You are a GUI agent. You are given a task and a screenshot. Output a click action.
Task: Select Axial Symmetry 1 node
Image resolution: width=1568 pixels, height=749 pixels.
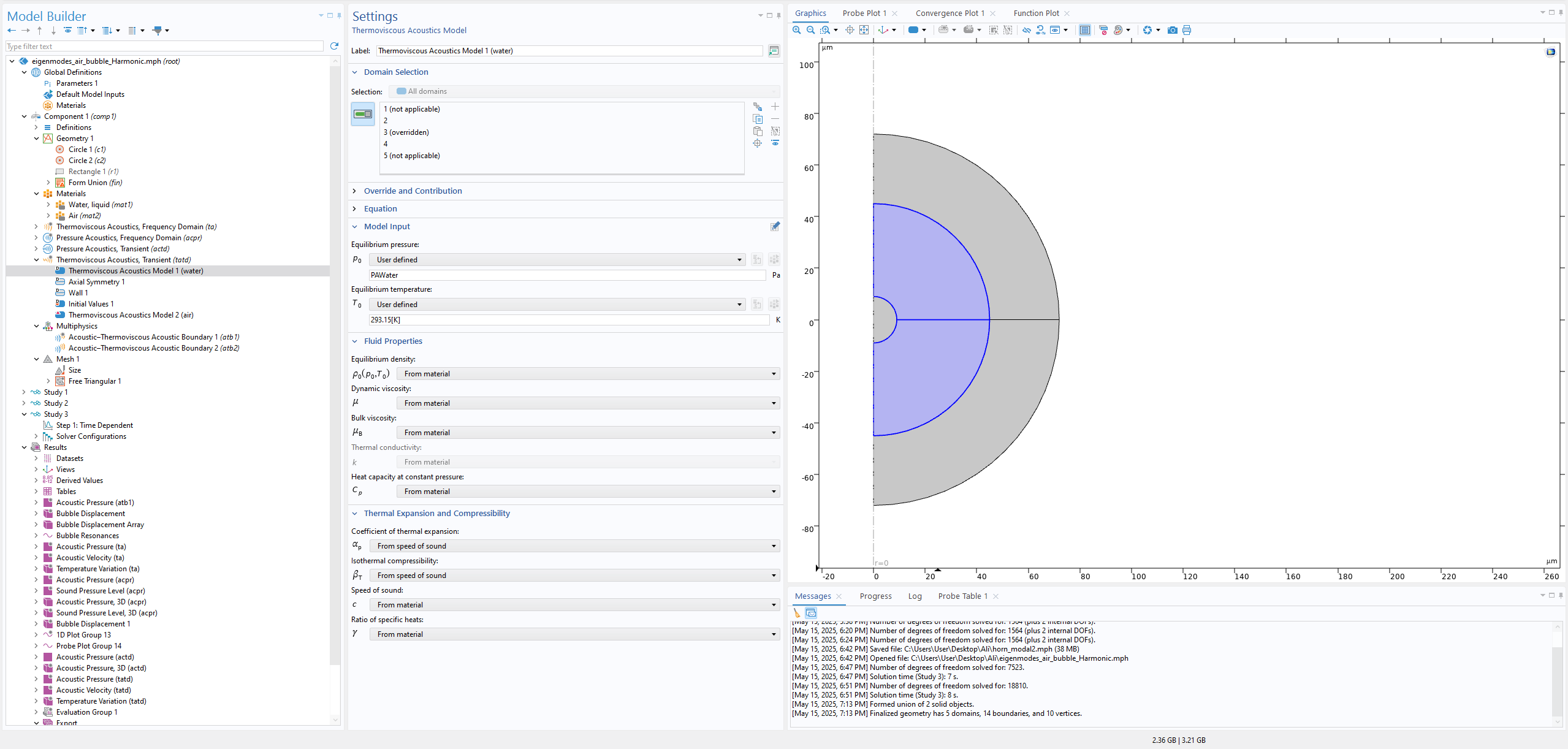click(x=96, y=282)
